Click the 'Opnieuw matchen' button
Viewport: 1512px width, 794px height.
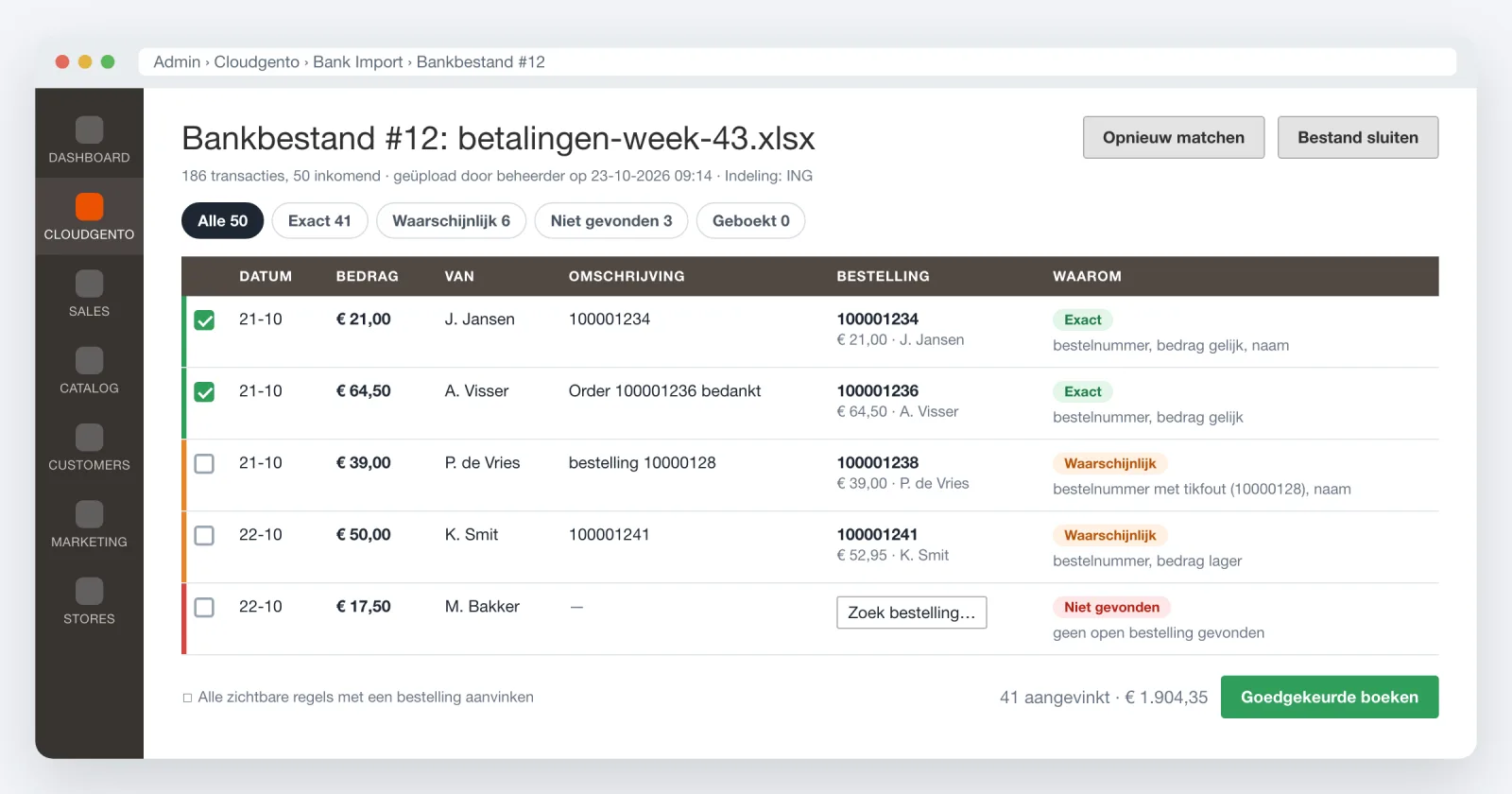[1174, 137]
